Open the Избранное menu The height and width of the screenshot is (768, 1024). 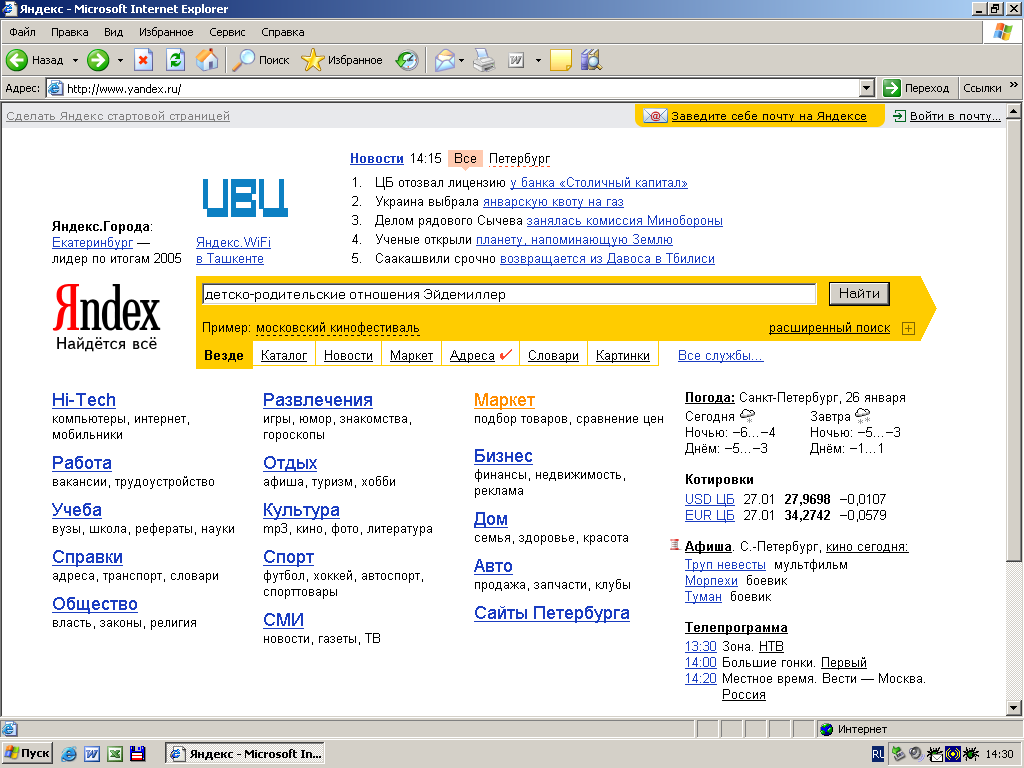(x=166, y=32)
